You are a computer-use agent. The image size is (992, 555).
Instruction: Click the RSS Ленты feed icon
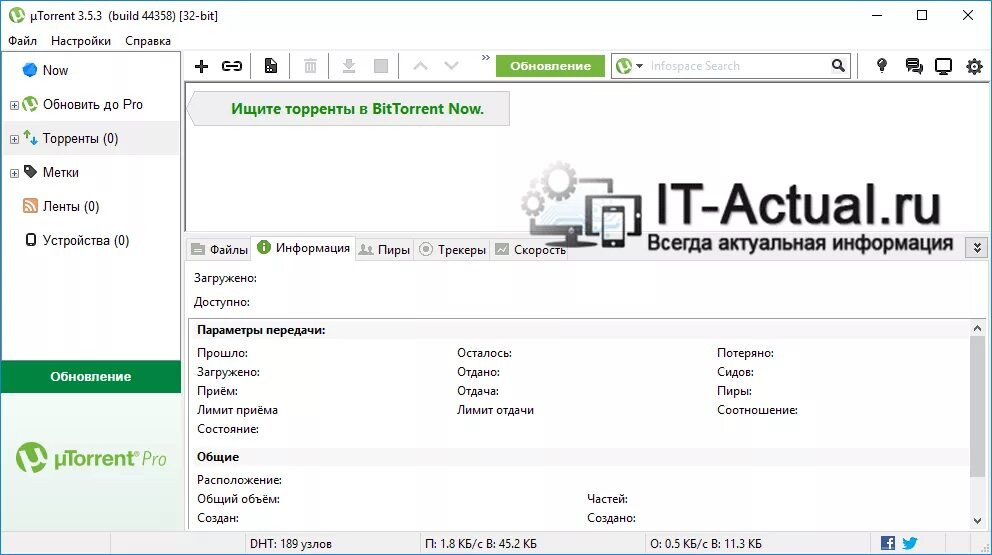(x=30, y=206)
